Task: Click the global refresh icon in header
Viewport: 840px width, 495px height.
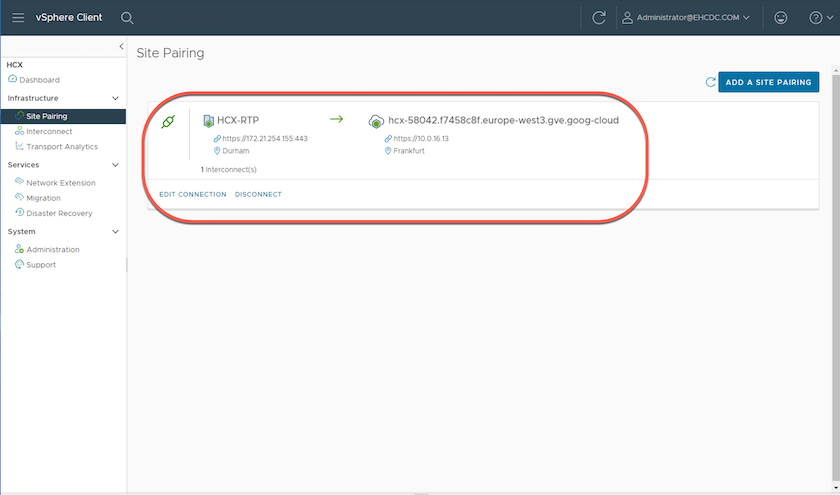Action: (599, 17)
